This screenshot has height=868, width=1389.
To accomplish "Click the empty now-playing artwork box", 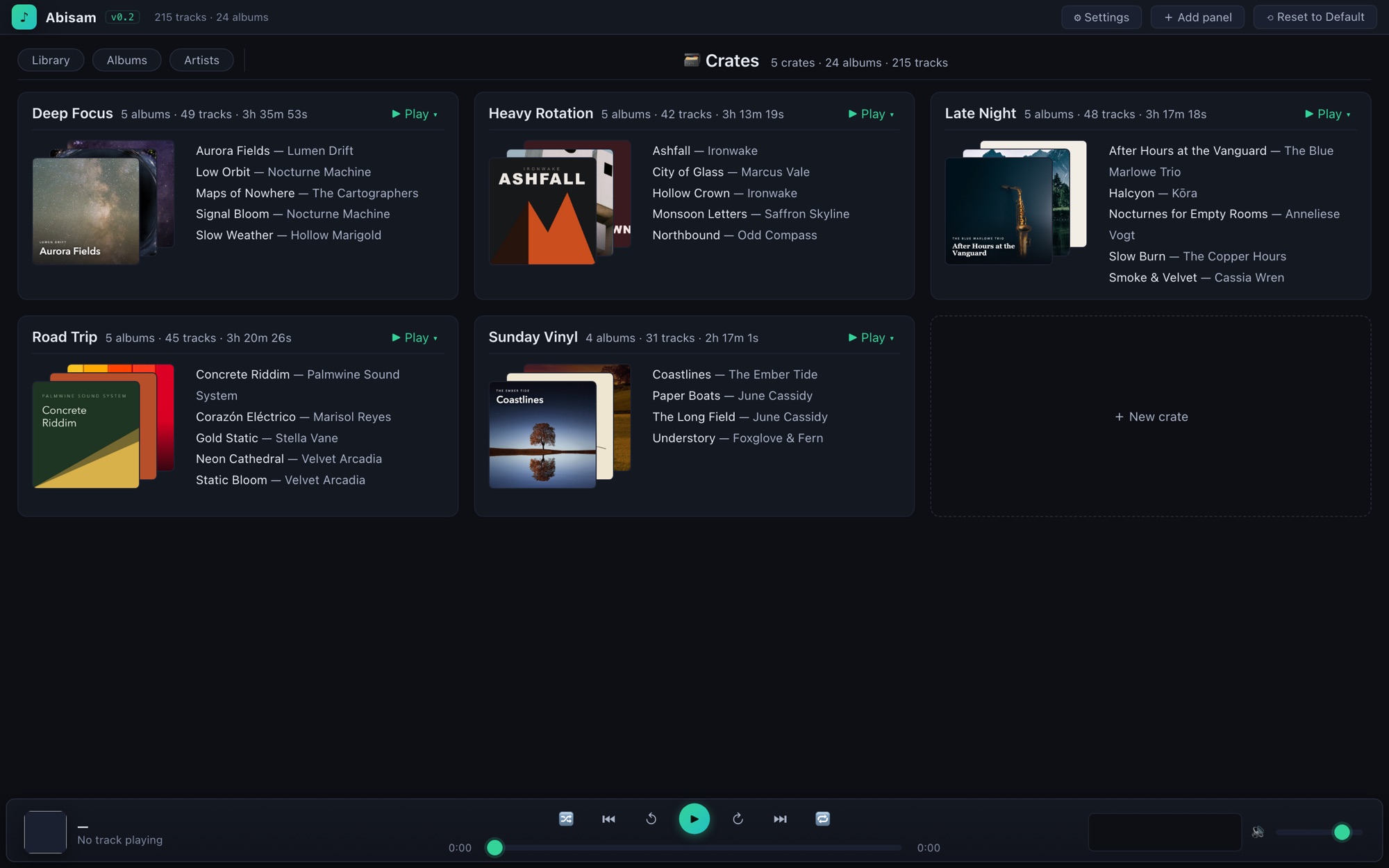I will pyautogui.click(x=45, y=832).
